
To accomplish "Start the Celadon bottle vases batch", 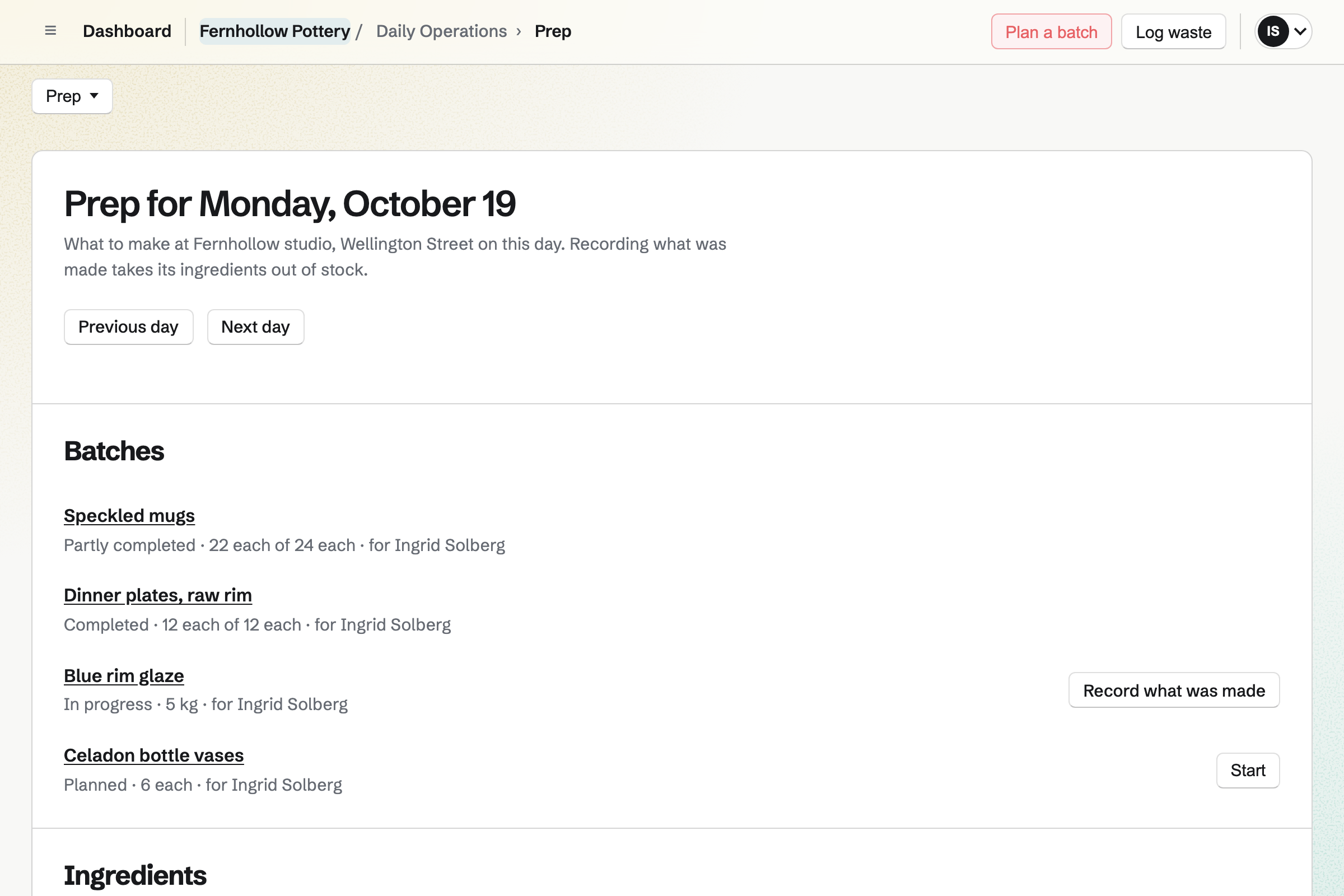I will coord(1248,771).
